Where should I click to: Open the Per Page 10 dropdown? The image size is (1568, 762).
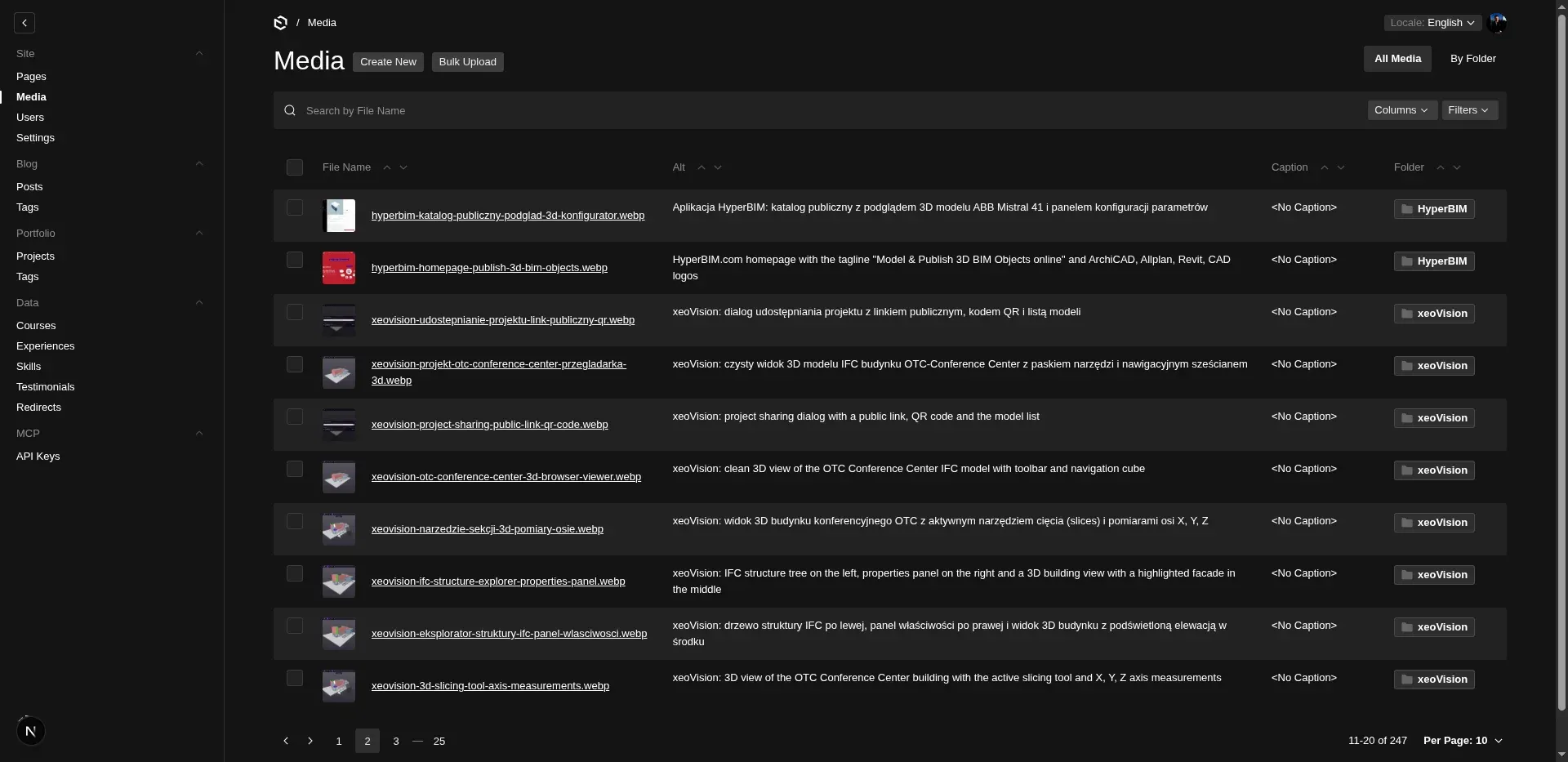(1463, 741)
